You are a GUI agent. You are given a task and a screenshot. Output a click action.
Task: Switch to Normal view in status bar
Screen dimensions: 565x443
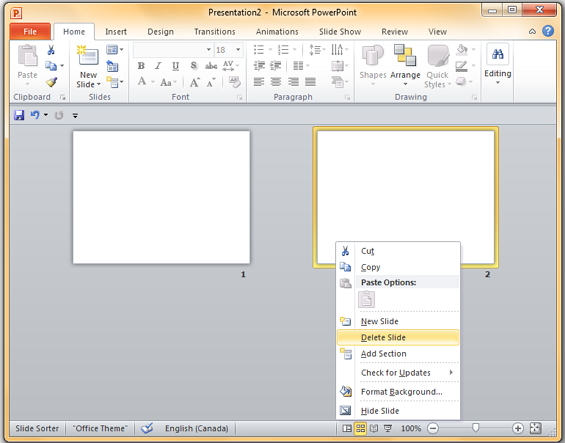347,428
